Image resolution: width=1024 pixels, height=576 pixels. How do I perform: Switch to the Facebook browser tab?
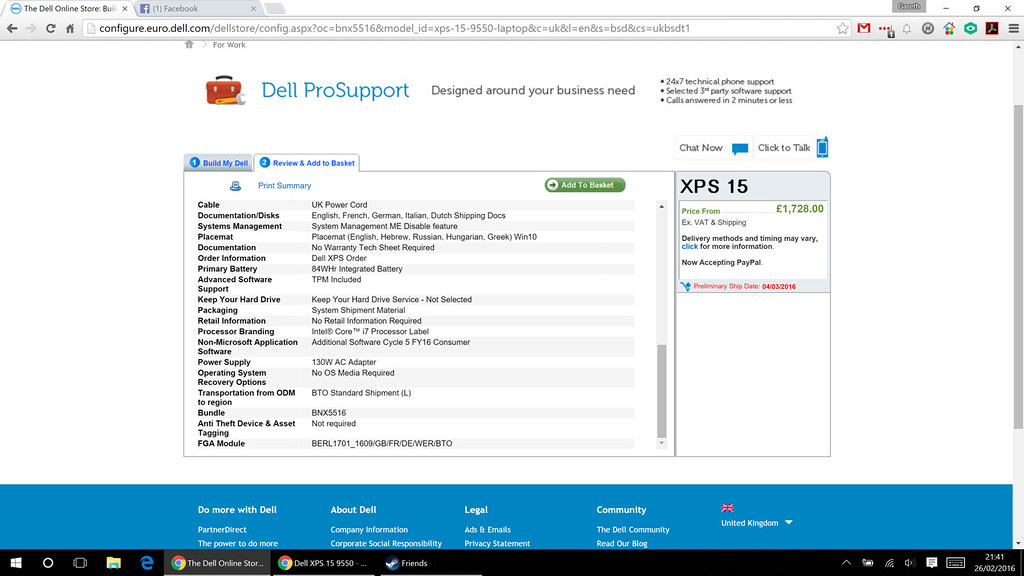196,8
